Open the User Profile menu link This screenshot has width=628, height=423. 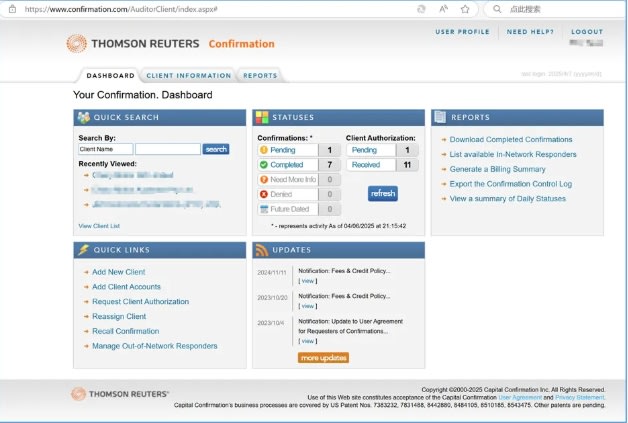coord(462,32)
